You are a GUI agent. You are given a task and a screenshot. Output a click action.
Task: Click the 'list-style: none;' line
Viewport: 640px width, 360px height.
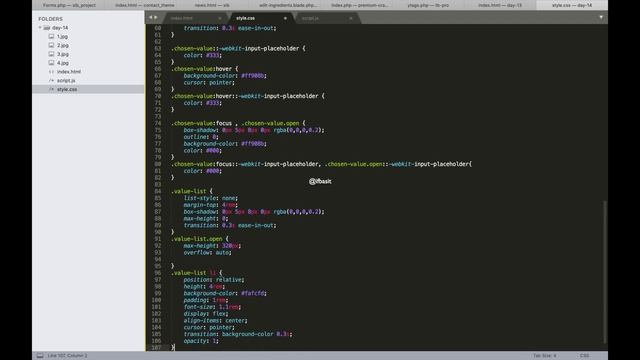pyautogui.click(x=211, y=198)
